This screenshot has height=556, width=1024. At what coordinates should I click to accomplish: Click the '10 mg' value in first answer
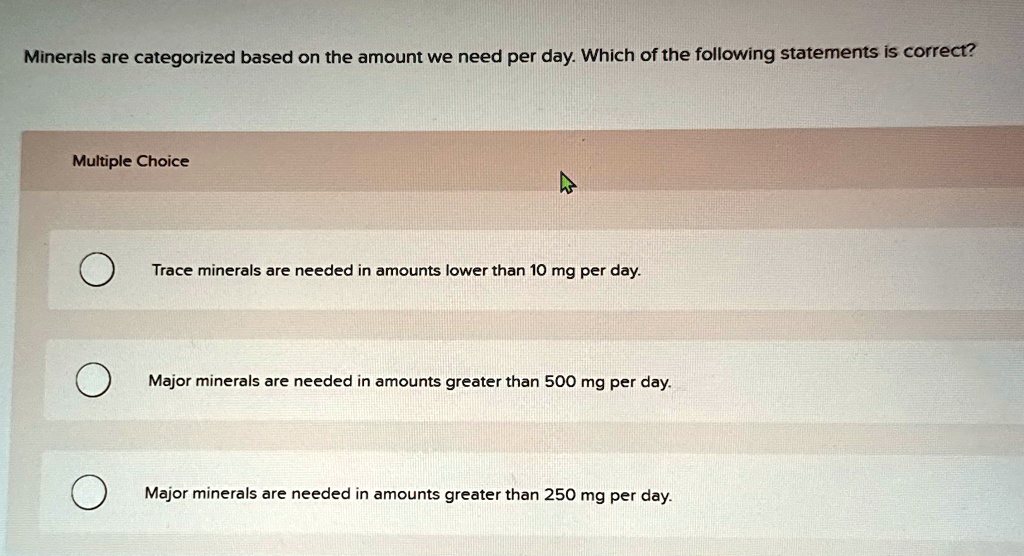click(552, 270)
